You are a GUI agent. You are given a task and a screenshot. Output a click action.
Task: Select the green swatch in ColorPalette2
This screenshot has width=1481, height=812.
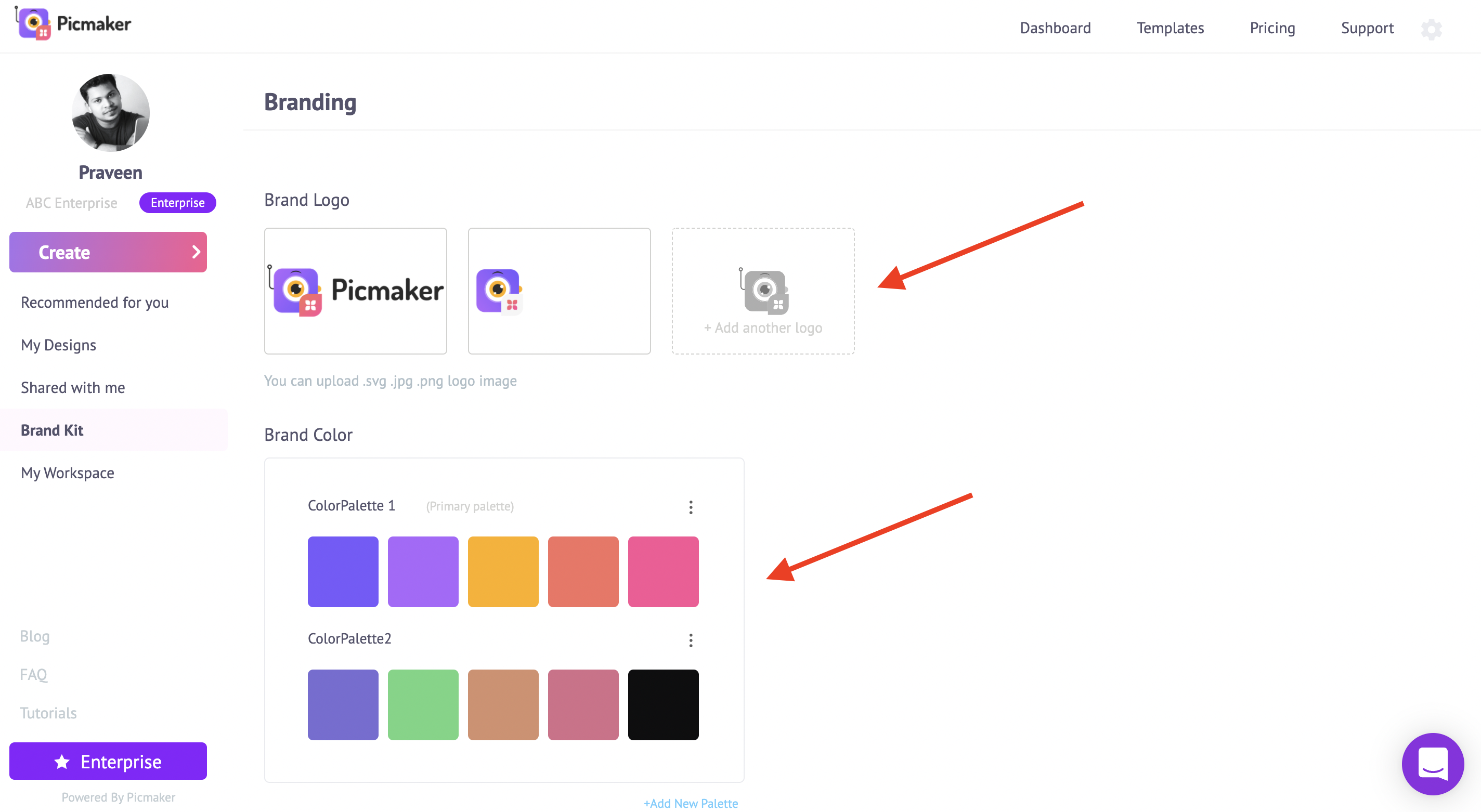(x=423, y=704)
